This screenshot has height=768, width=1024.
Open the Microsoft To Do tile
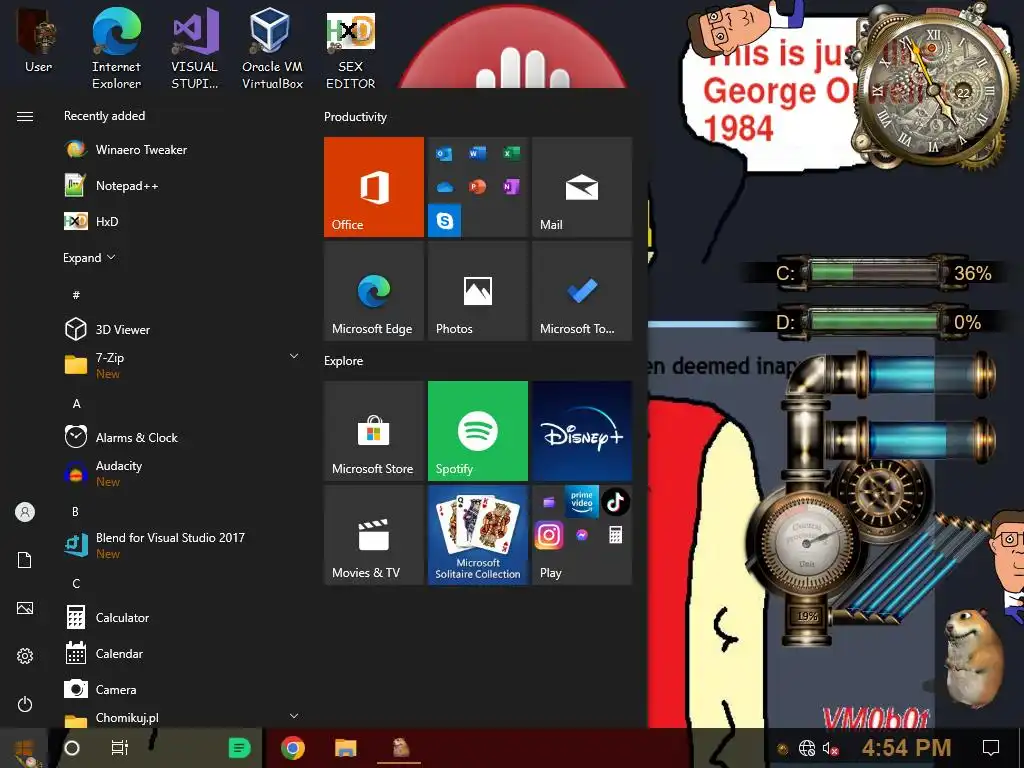582,291
